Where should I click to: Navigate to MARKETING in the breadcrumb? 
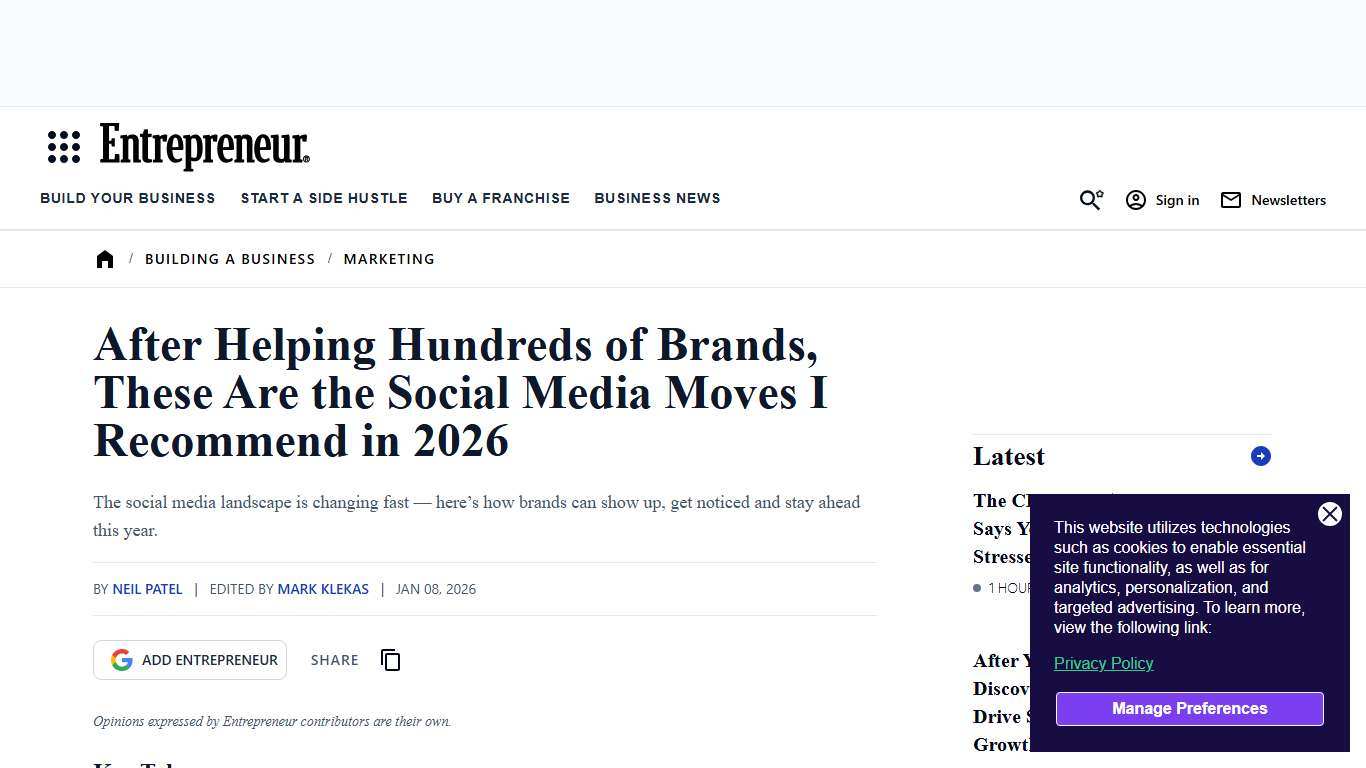tap(389, 258)
